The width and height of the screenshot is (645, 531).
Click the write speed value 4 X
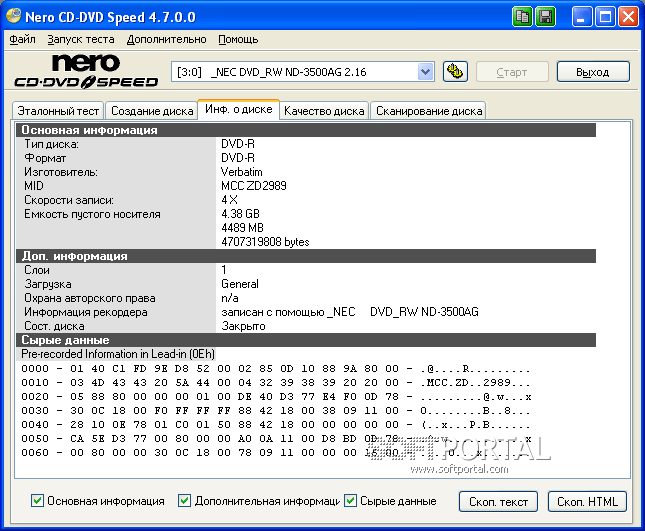coord(229,200)
